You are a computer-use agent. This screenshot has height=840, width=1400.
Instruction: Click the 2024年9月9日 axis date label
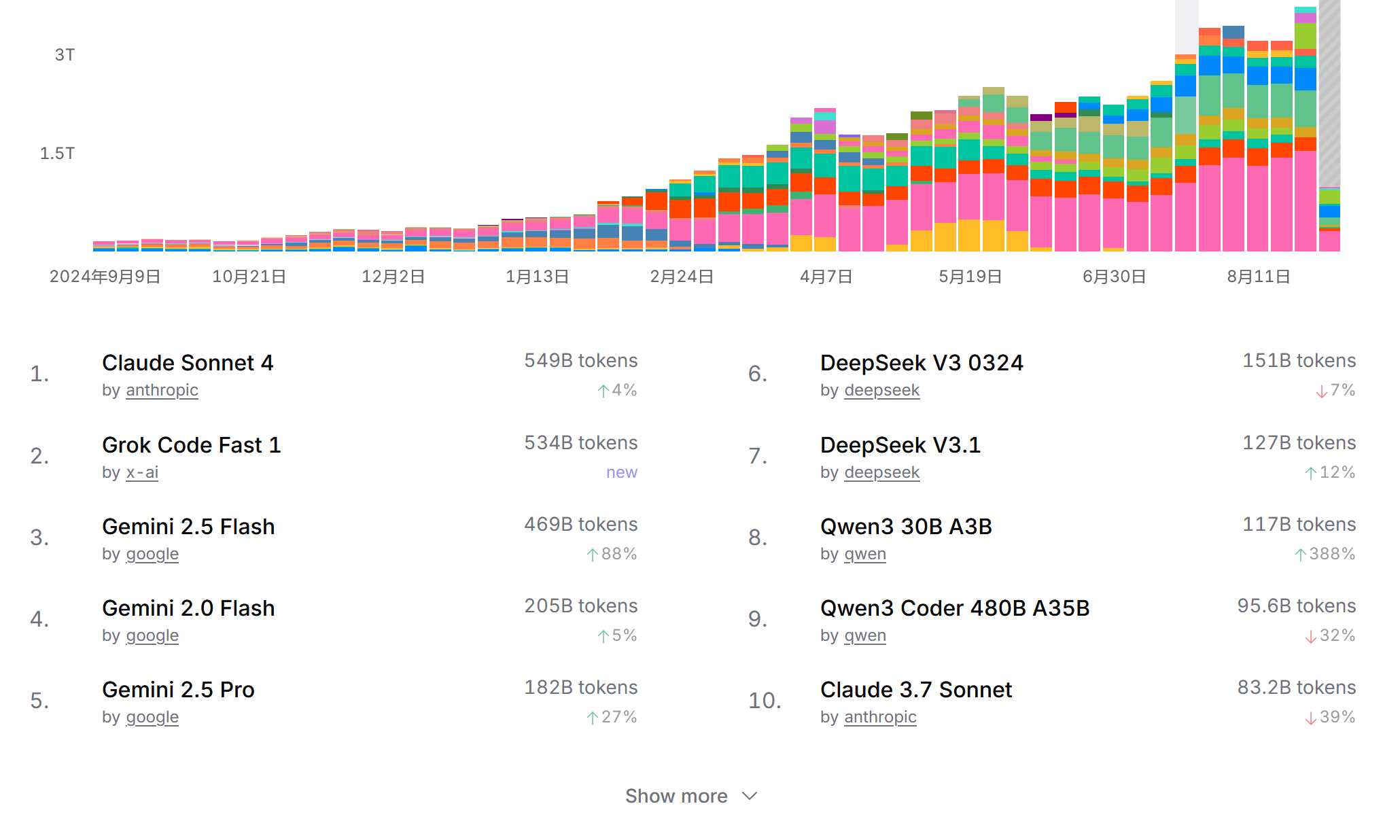(x=105, y=277)
